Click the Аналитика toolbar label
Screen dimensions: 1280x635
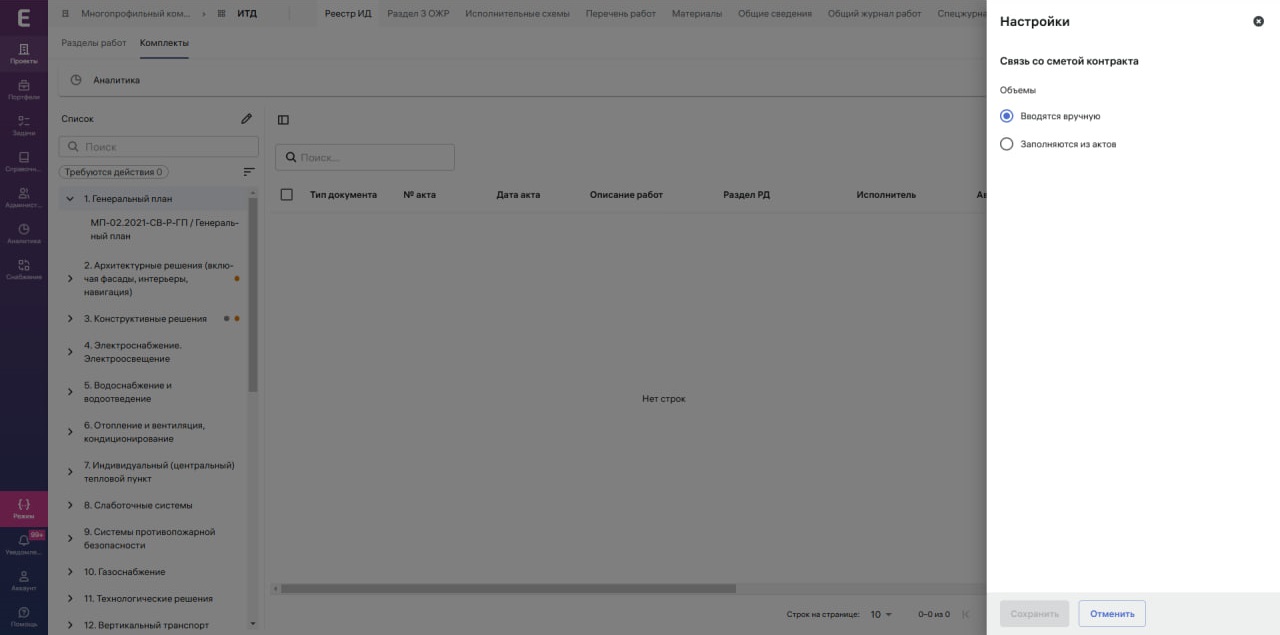click(117, 80)
